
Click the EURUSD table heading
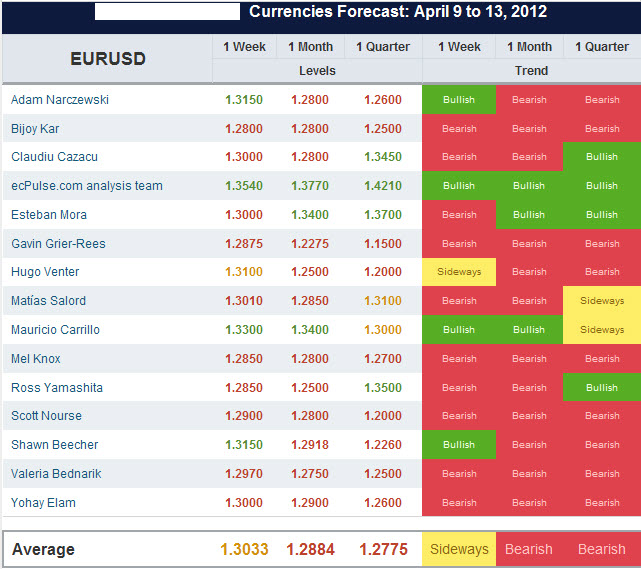pos(108,59)
